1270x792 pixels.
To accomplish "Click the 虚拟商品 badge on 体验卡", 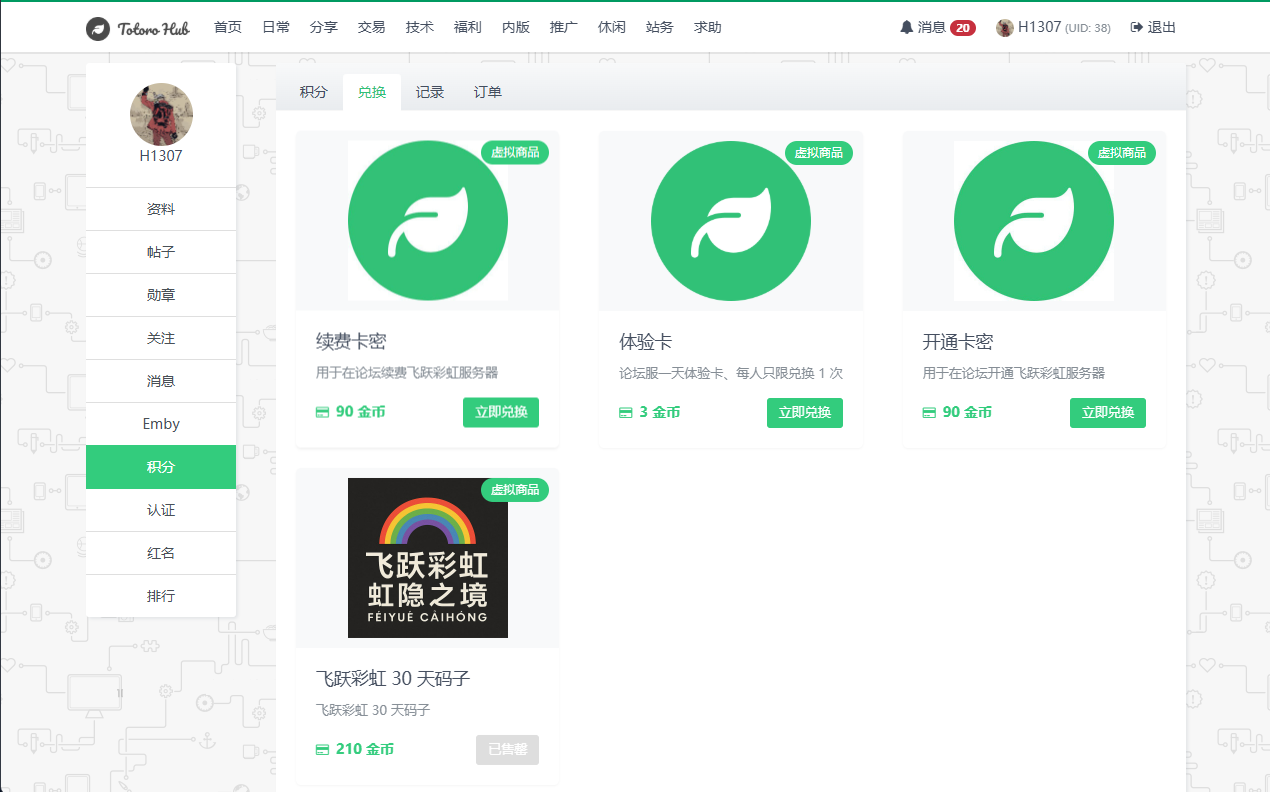I will 818,152.
